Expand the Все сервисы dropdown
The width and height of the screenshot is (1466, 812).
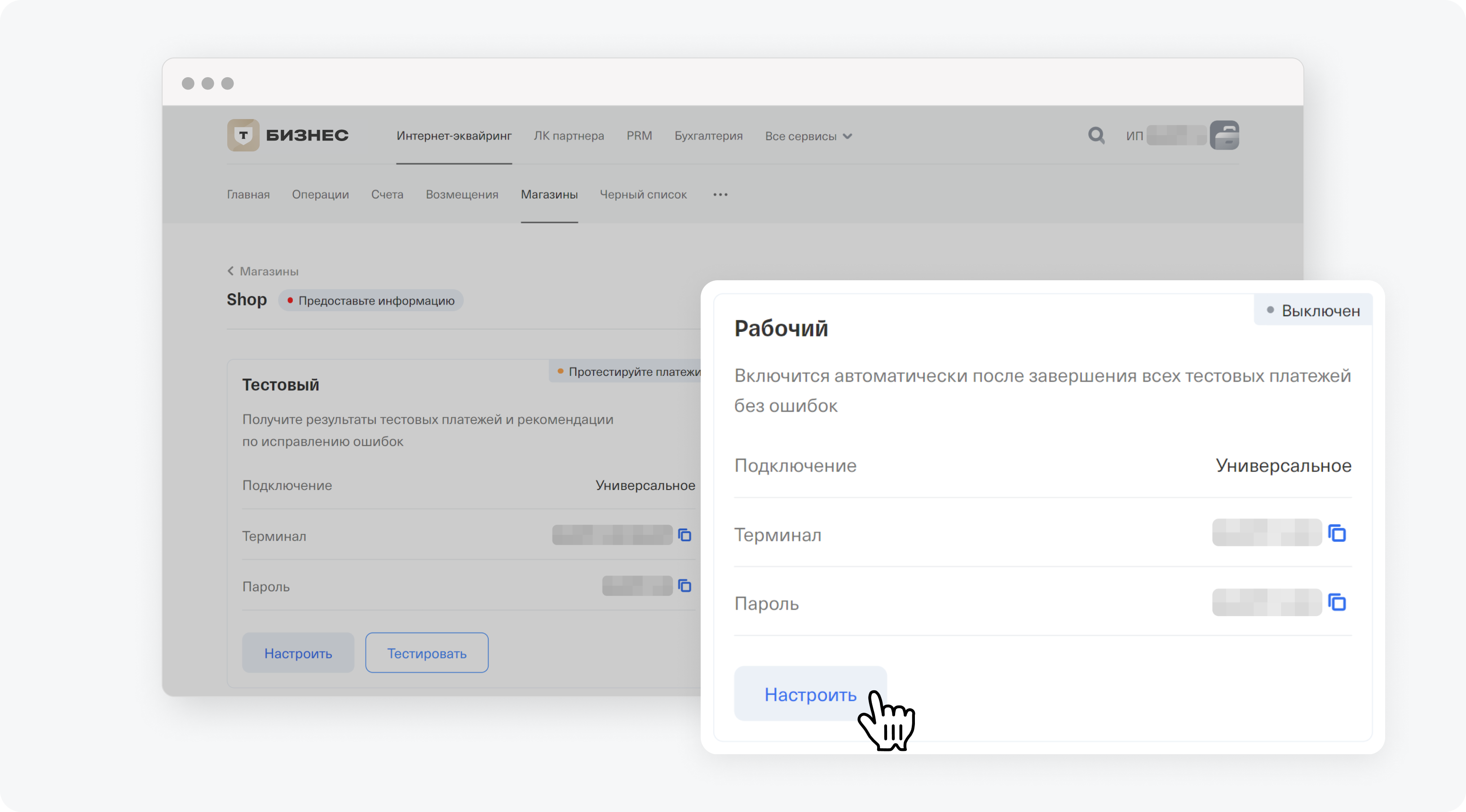(x=808, y=136)
